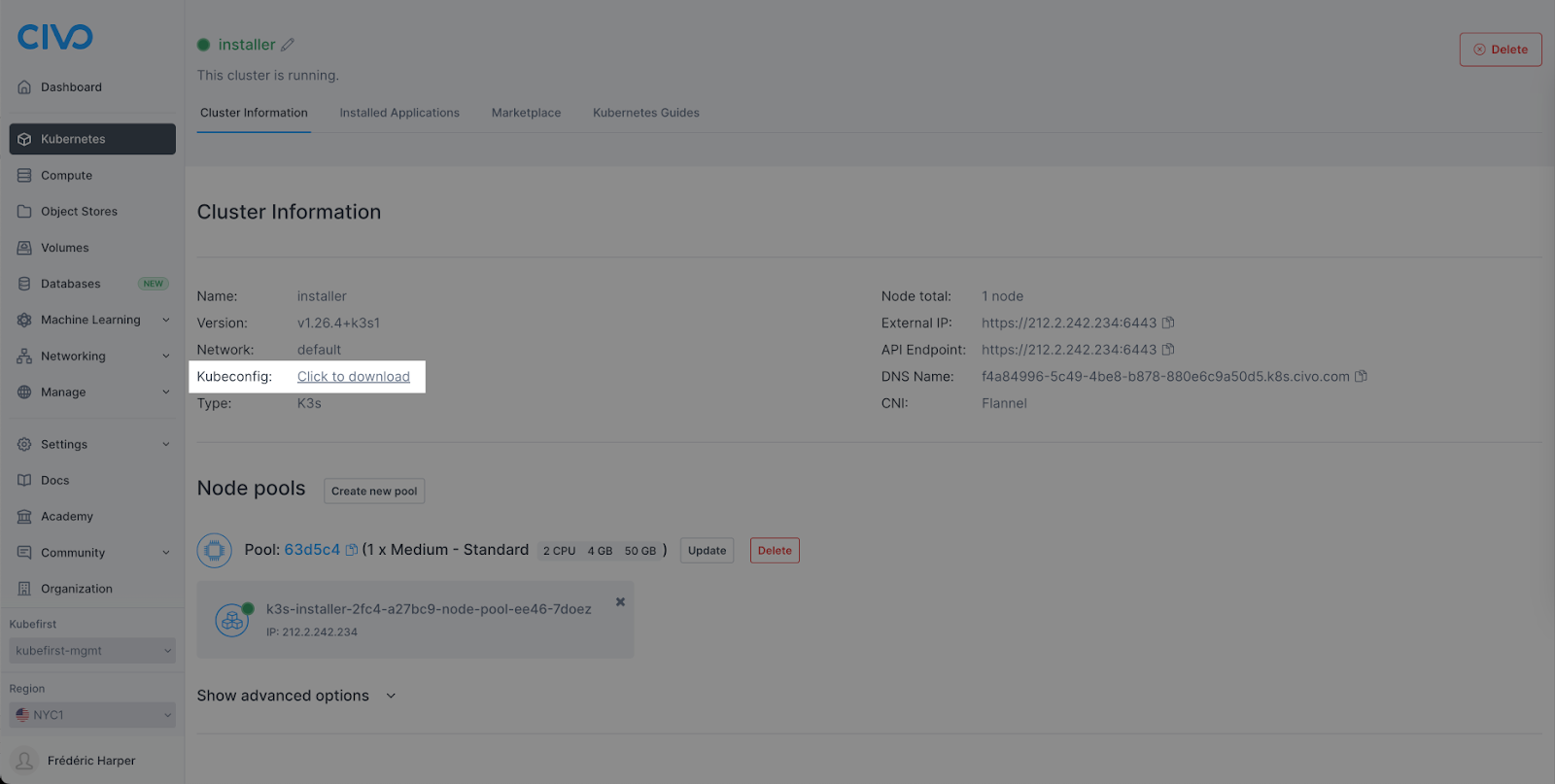Expand the Networking submenu chevron

pos(166,357)
